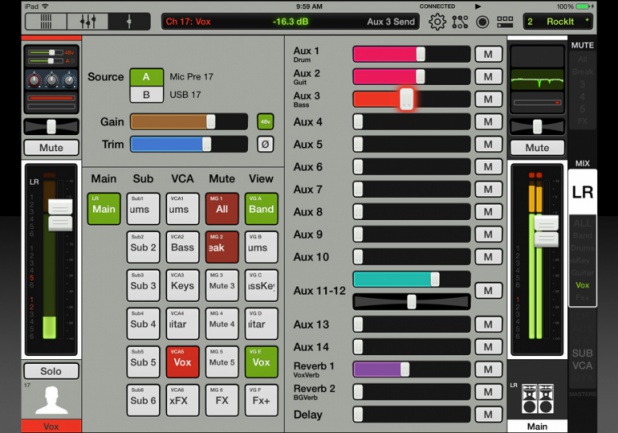Tap the play arrow in status bar
Viewport: 618px width, 433px height.
tap(478, 6)
